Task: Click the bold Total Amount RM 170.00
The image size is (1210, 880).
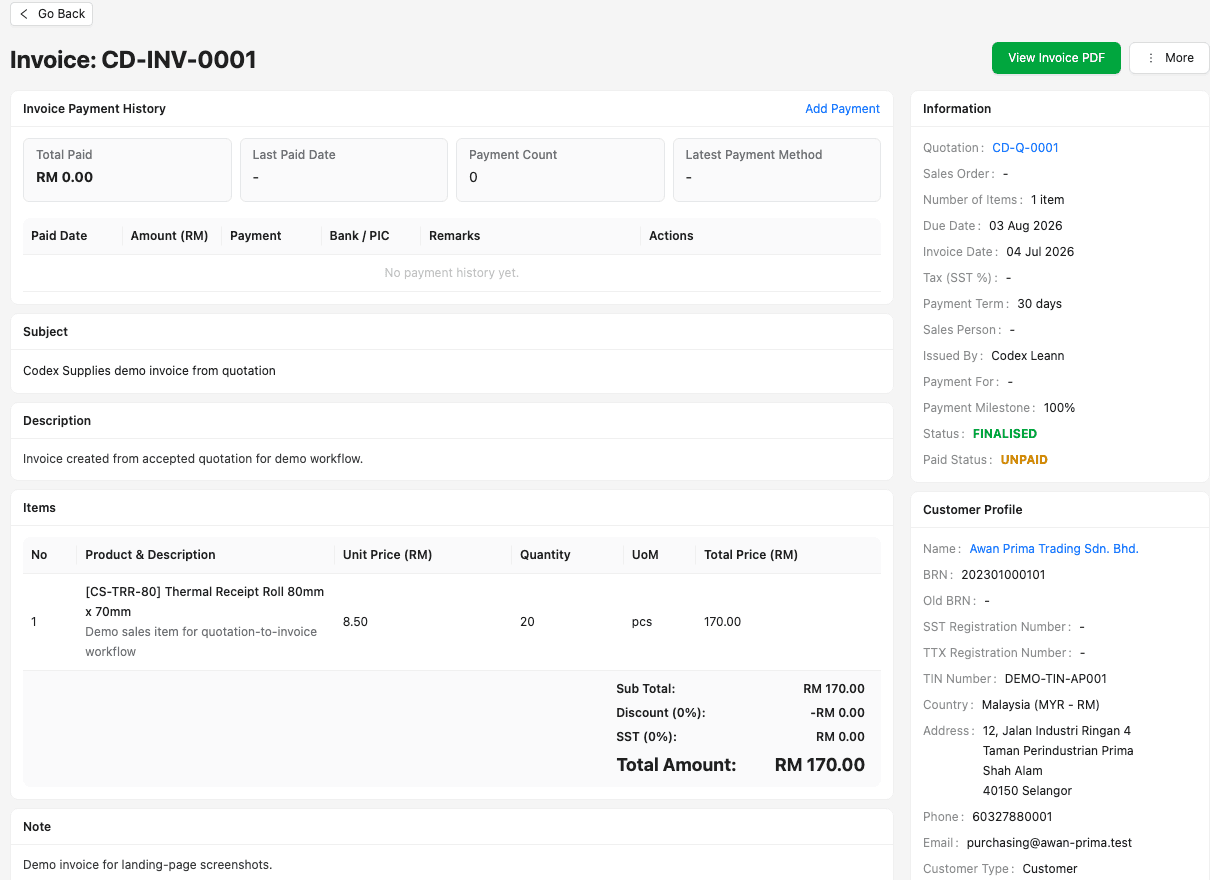Action: tap(820, 765)
